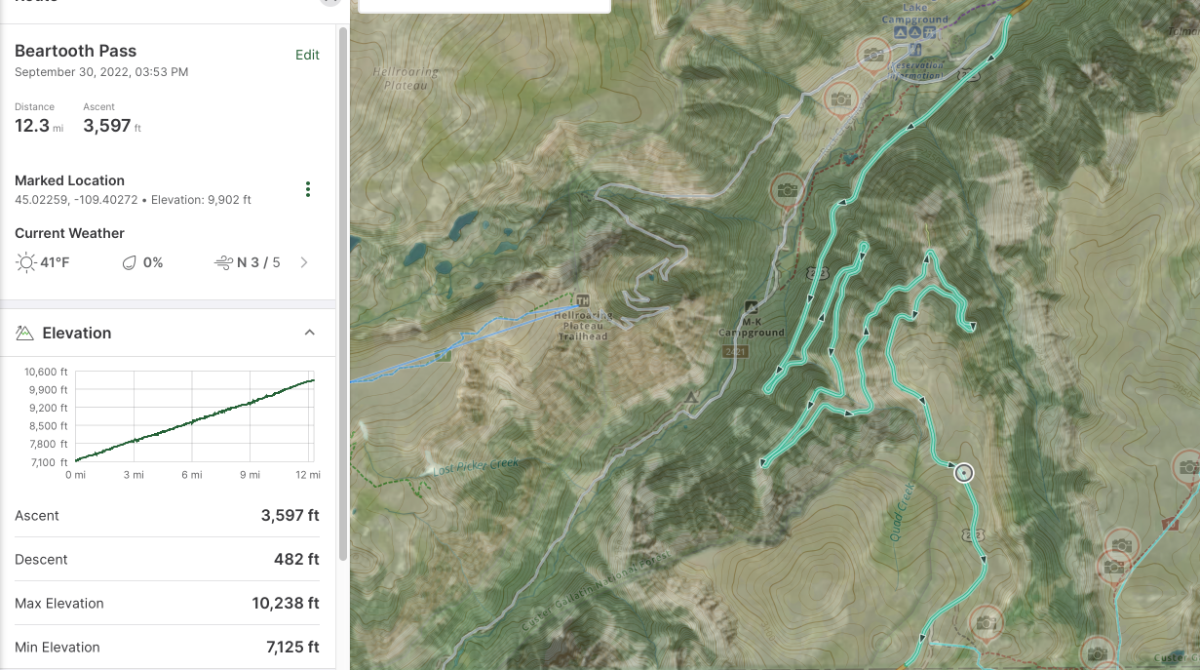
Task: Click the first tent icon under Lake Campground
Action: pos(900,33)
